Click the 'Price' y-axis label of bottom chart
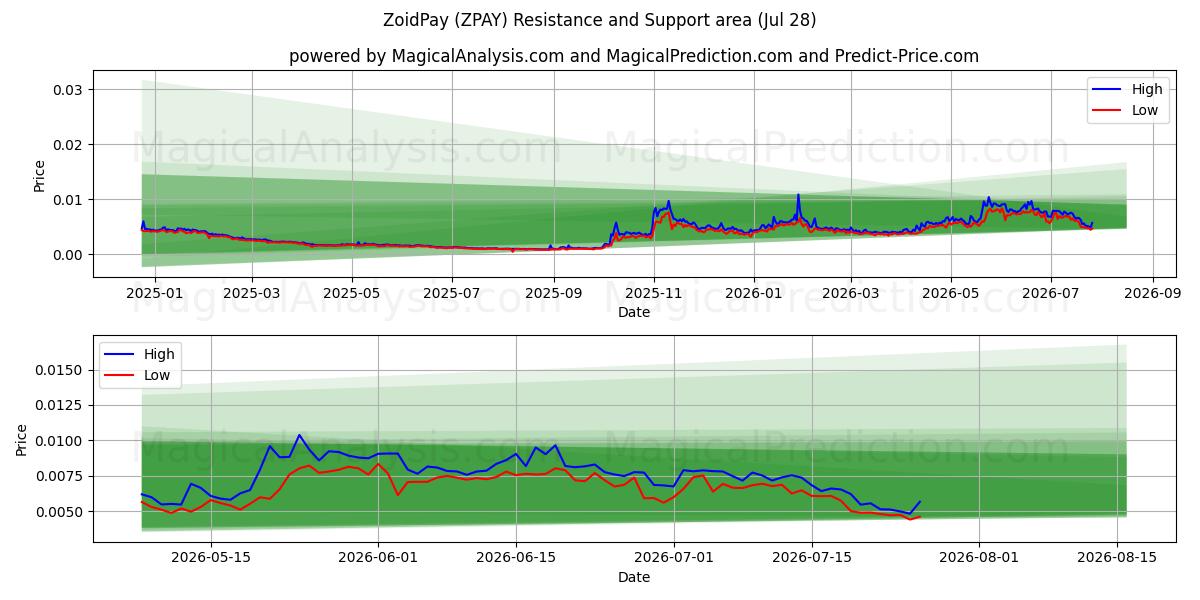Screen dimensions: 1200x600 click(23, 439)
